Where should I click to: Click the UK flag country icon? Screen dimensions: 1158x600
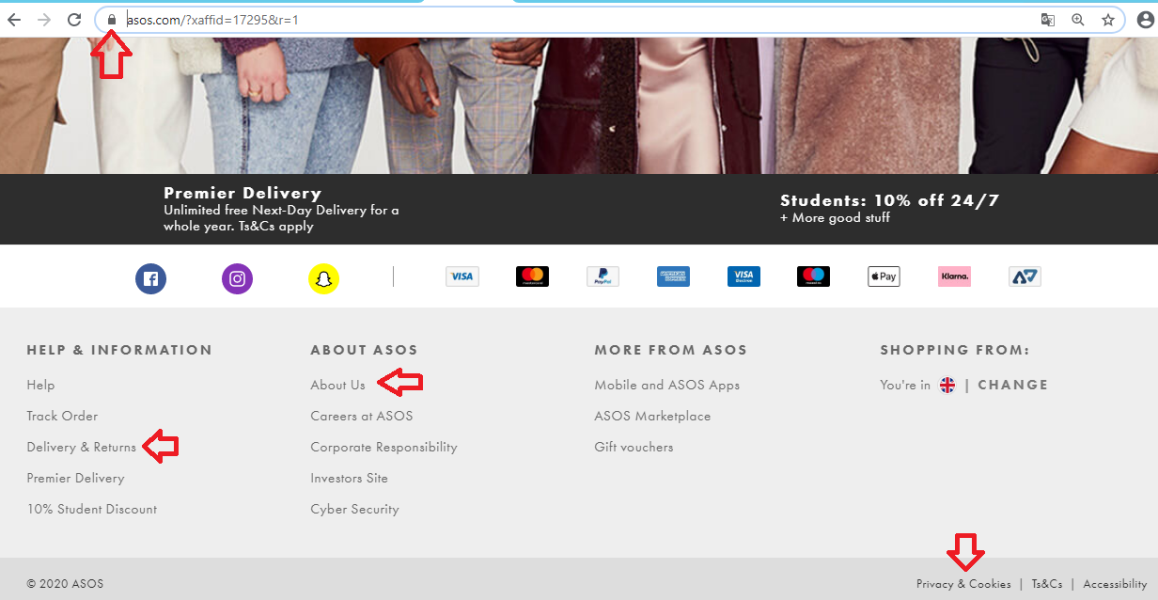[x=947, y=385]
